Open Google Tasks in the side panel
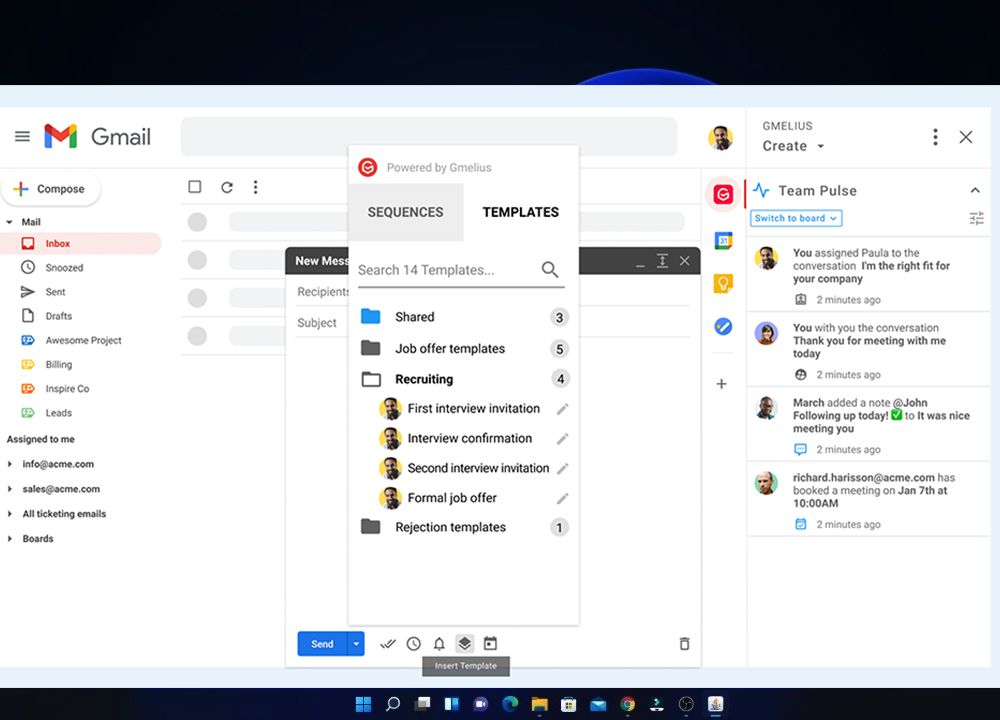The width and height of the screenshot is (1000, 720). [x=723, y=327]
